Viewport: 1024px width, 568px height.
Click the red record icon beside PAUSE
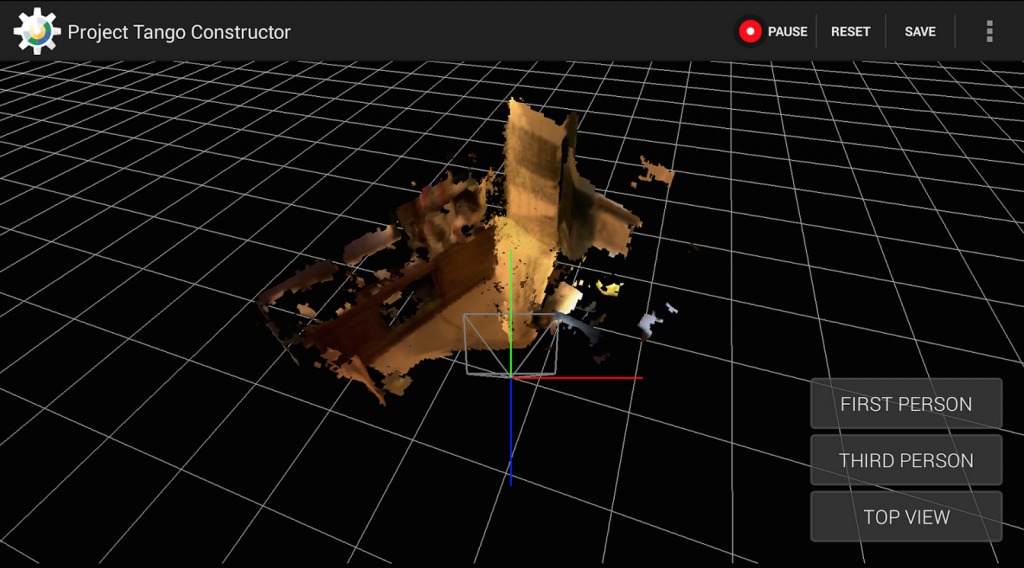(750, 31)
